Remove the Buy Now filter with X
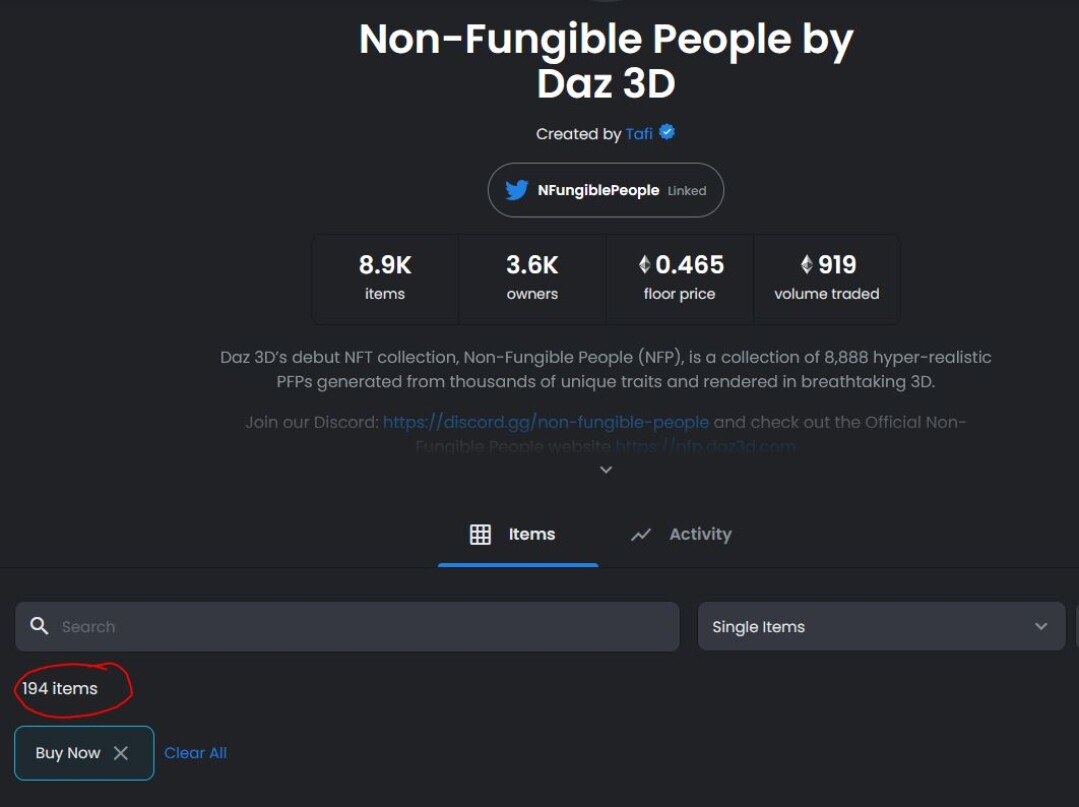1079x807 pixels. click(121, 753)
